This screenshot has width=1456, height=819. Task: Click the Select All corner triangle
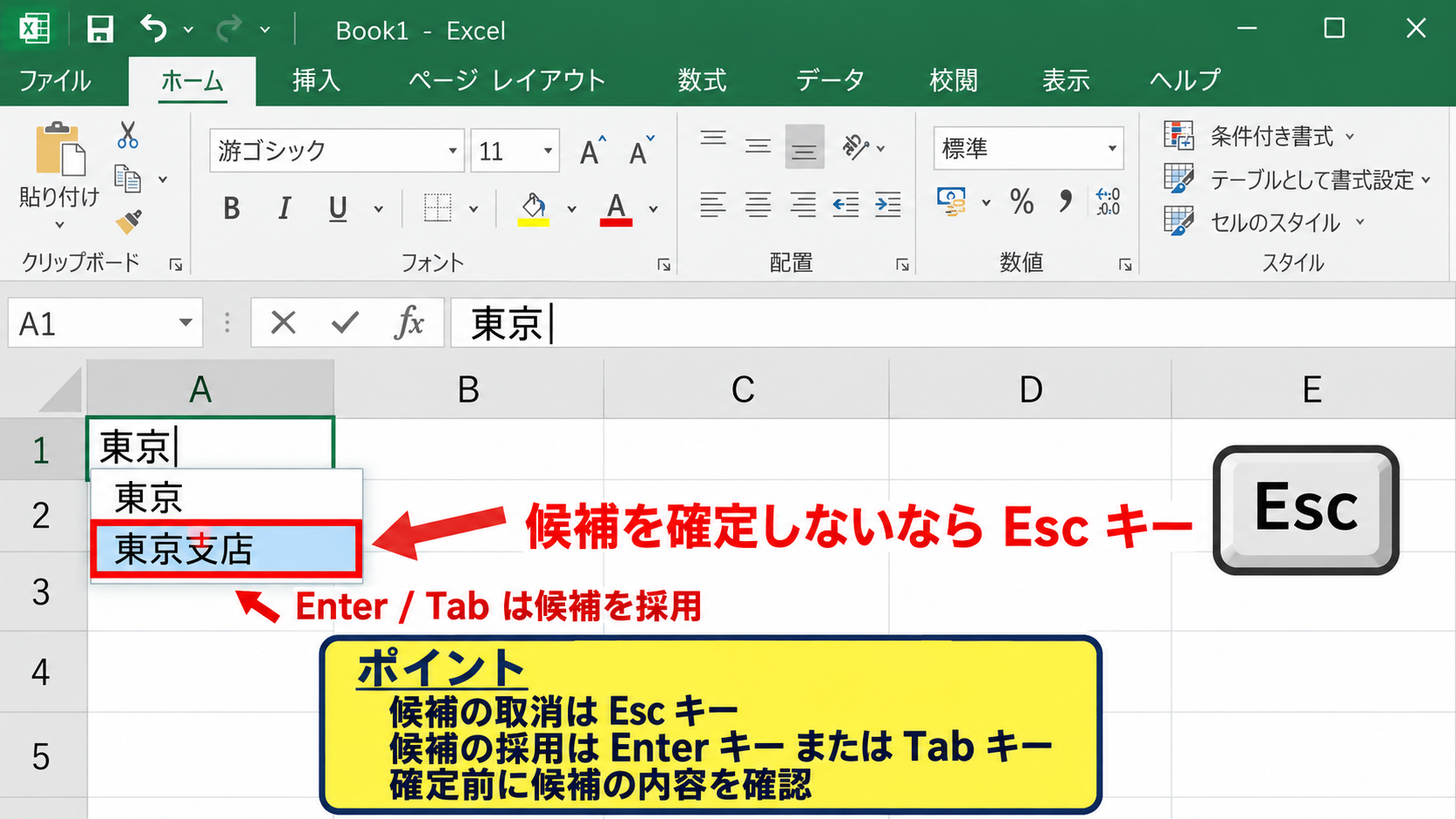pos(61,389)
